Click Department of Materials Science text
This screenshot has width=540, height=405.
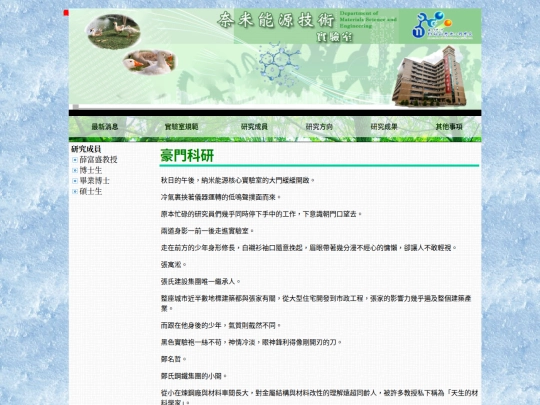(368, 19)
